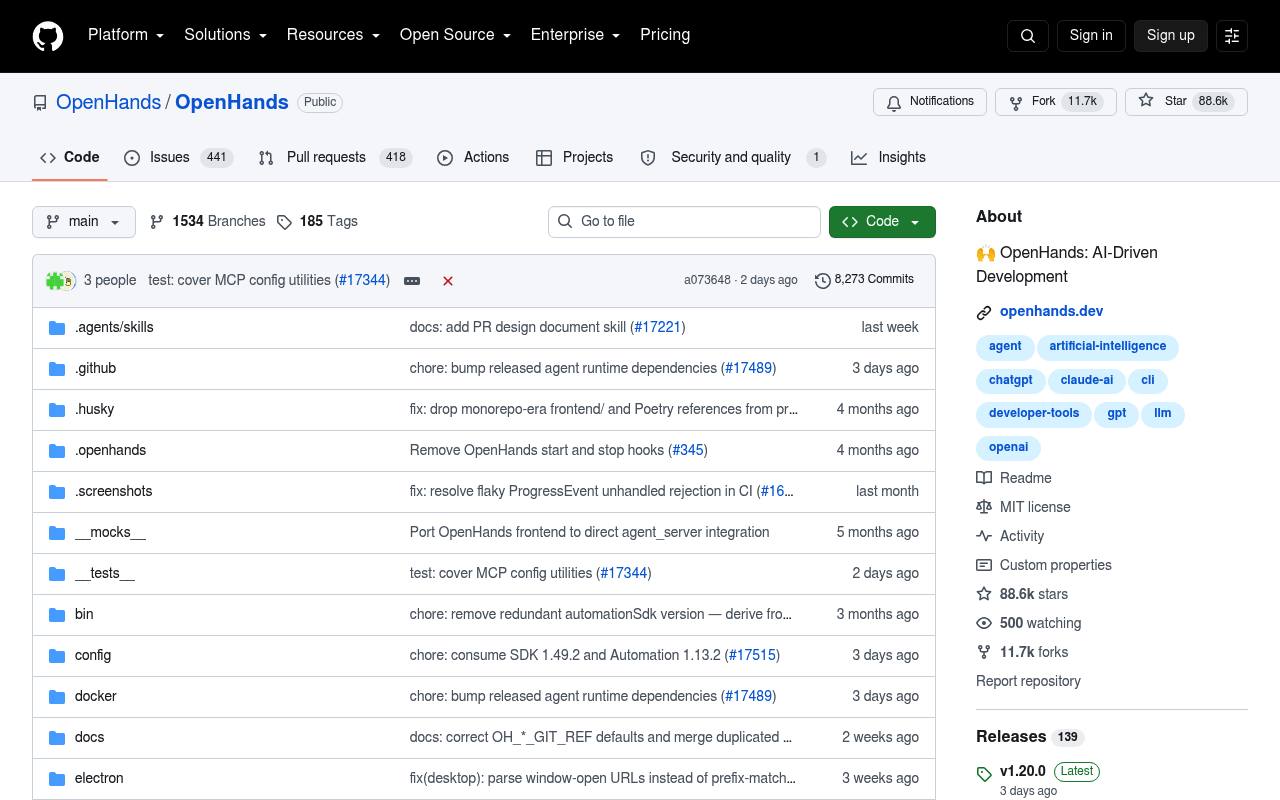
Task: Open commit hash a073648
Action: [707, 280]
